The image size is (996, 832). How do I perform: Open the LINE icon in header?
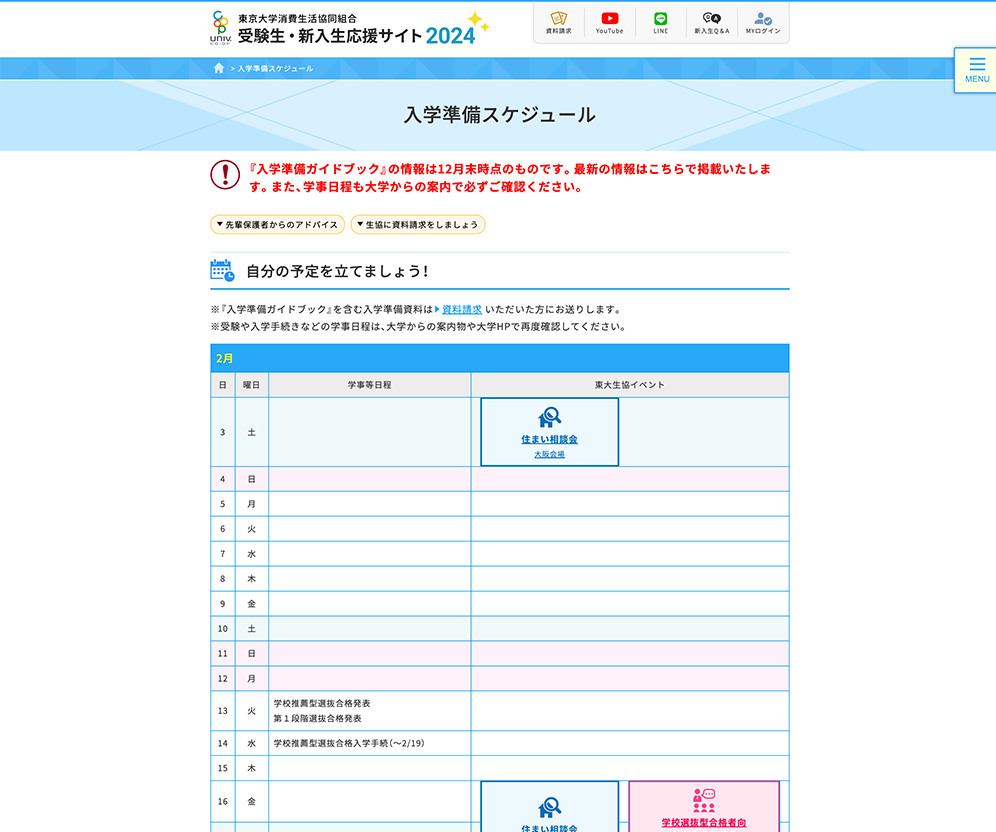661,23
